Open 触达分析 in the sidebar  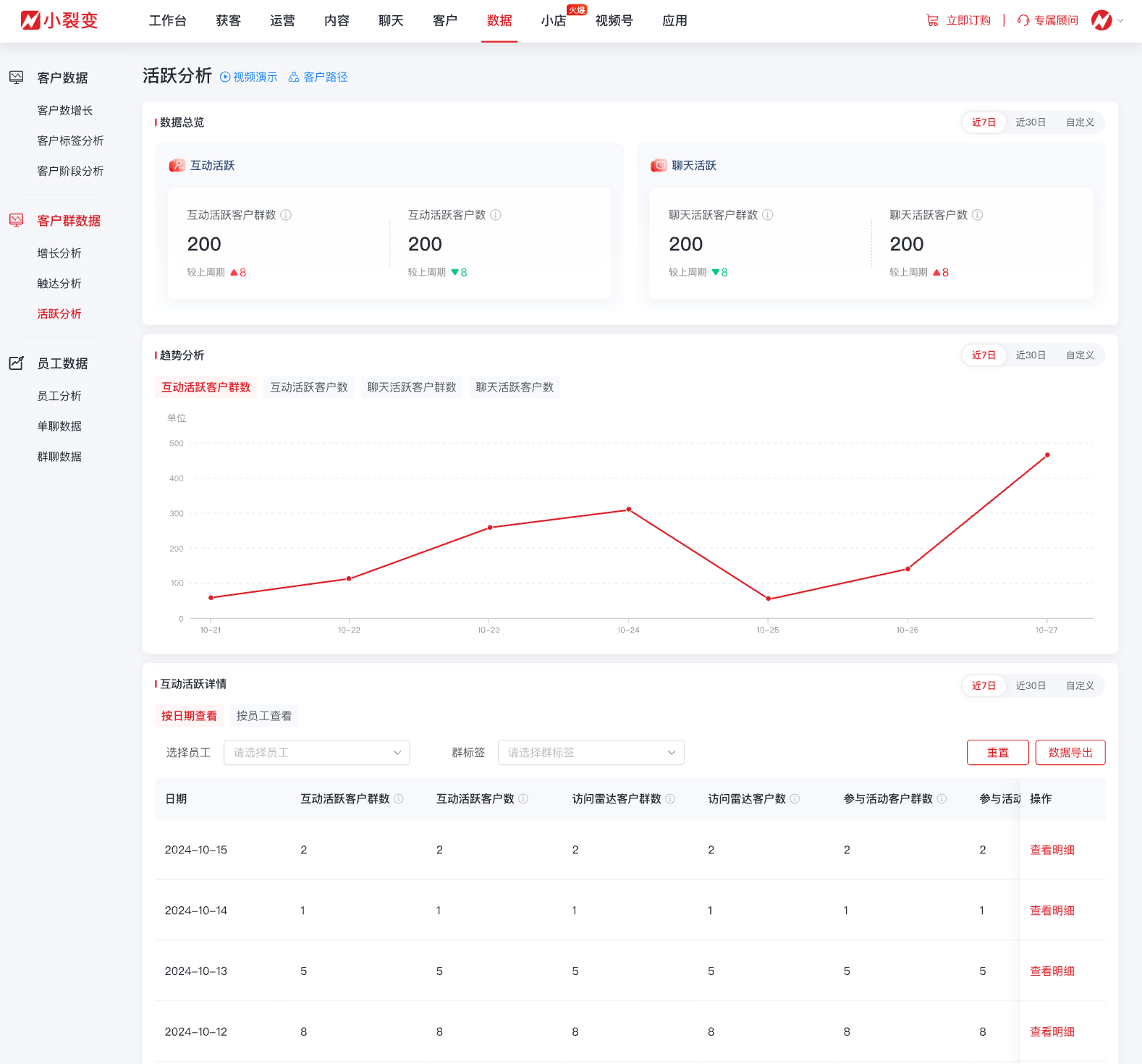pyautogui.click(x=59, y=283)
